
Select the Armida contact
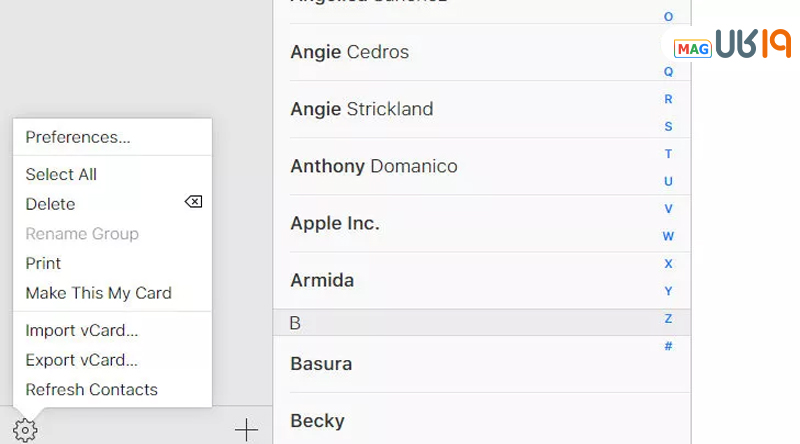[322, 280]
